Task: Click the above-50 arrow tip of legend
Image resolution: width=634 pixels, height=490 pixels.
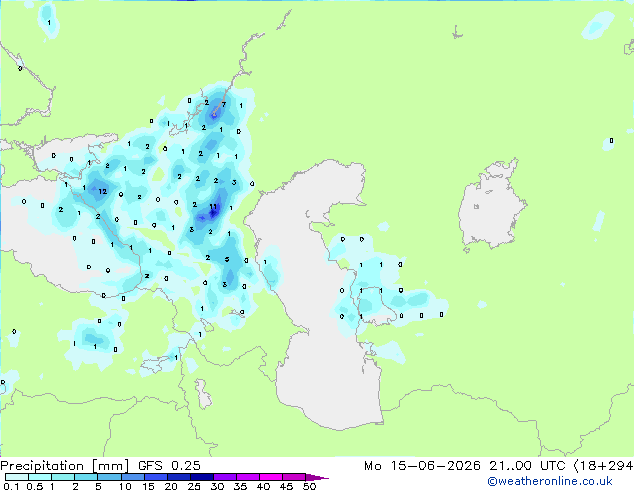Action: coord(317,477)
